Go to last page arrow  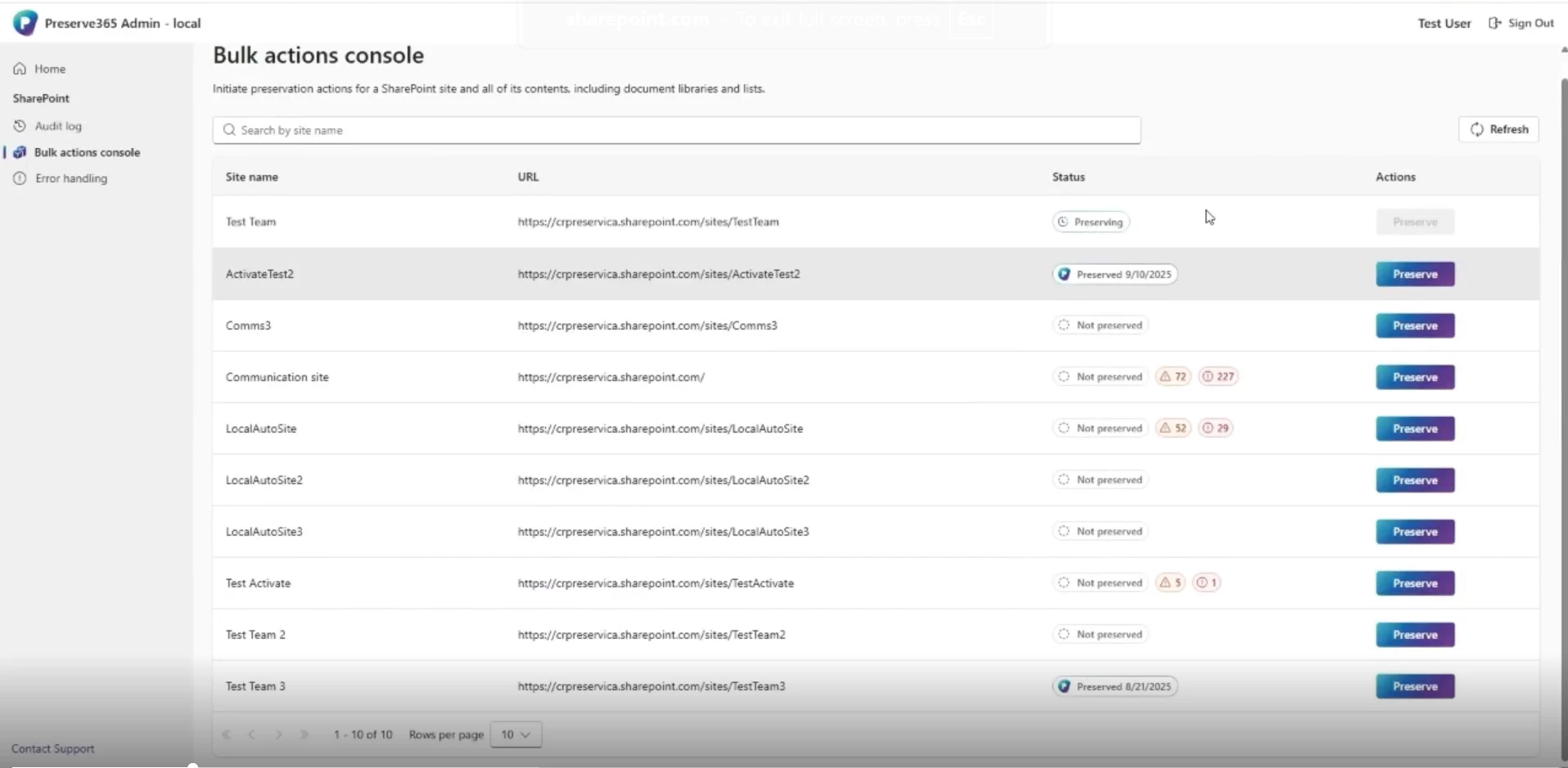click(x=304, y=734)
